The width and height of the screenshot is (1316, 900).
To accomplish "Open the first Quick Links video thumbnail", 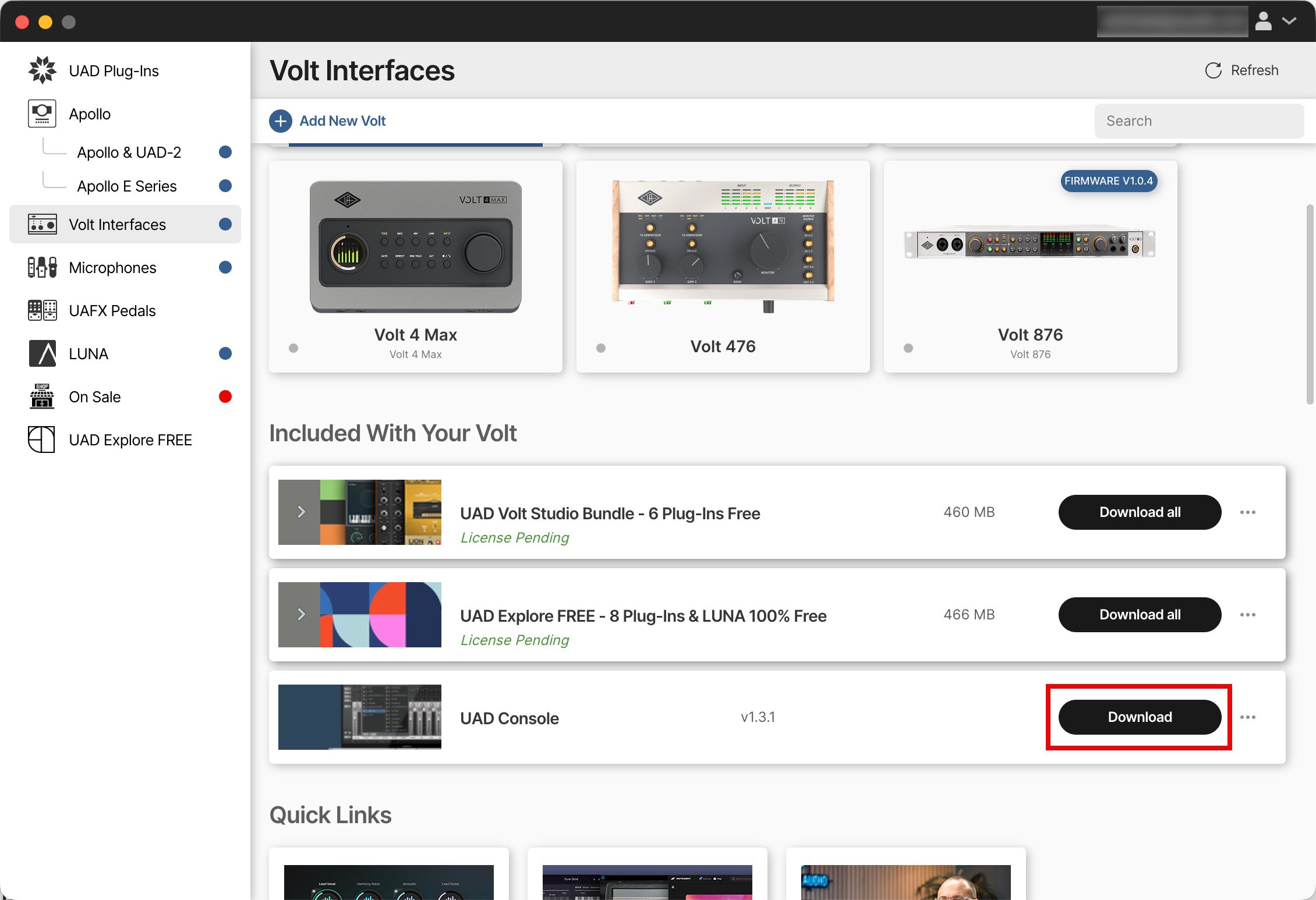I will (x=389, y=882).
